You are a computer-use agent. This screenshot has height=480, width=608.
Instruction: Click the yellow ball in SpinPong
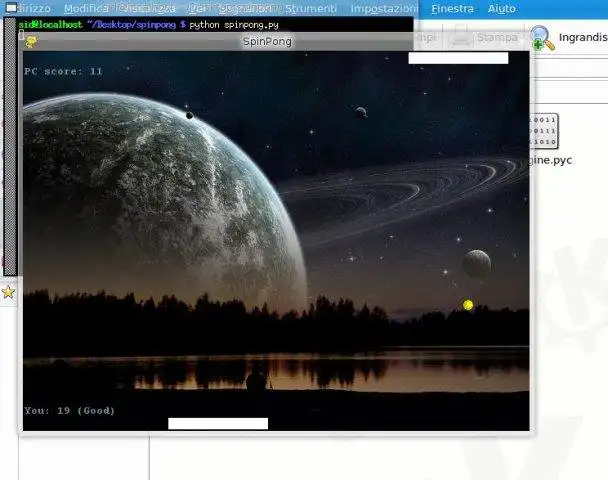click(x=468, y=305)
